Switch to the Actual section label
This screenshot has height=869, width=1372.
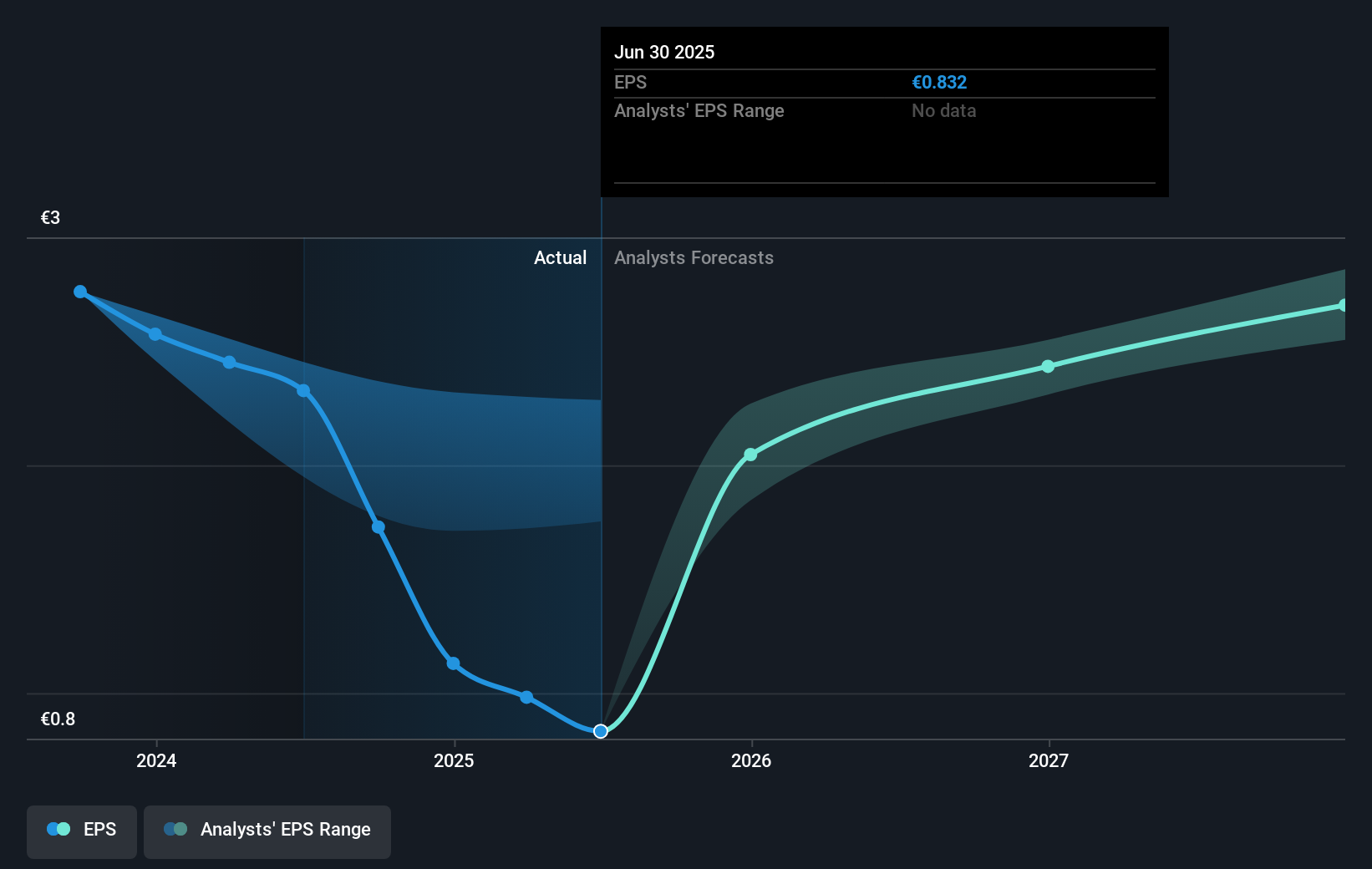tap(560, 257)
